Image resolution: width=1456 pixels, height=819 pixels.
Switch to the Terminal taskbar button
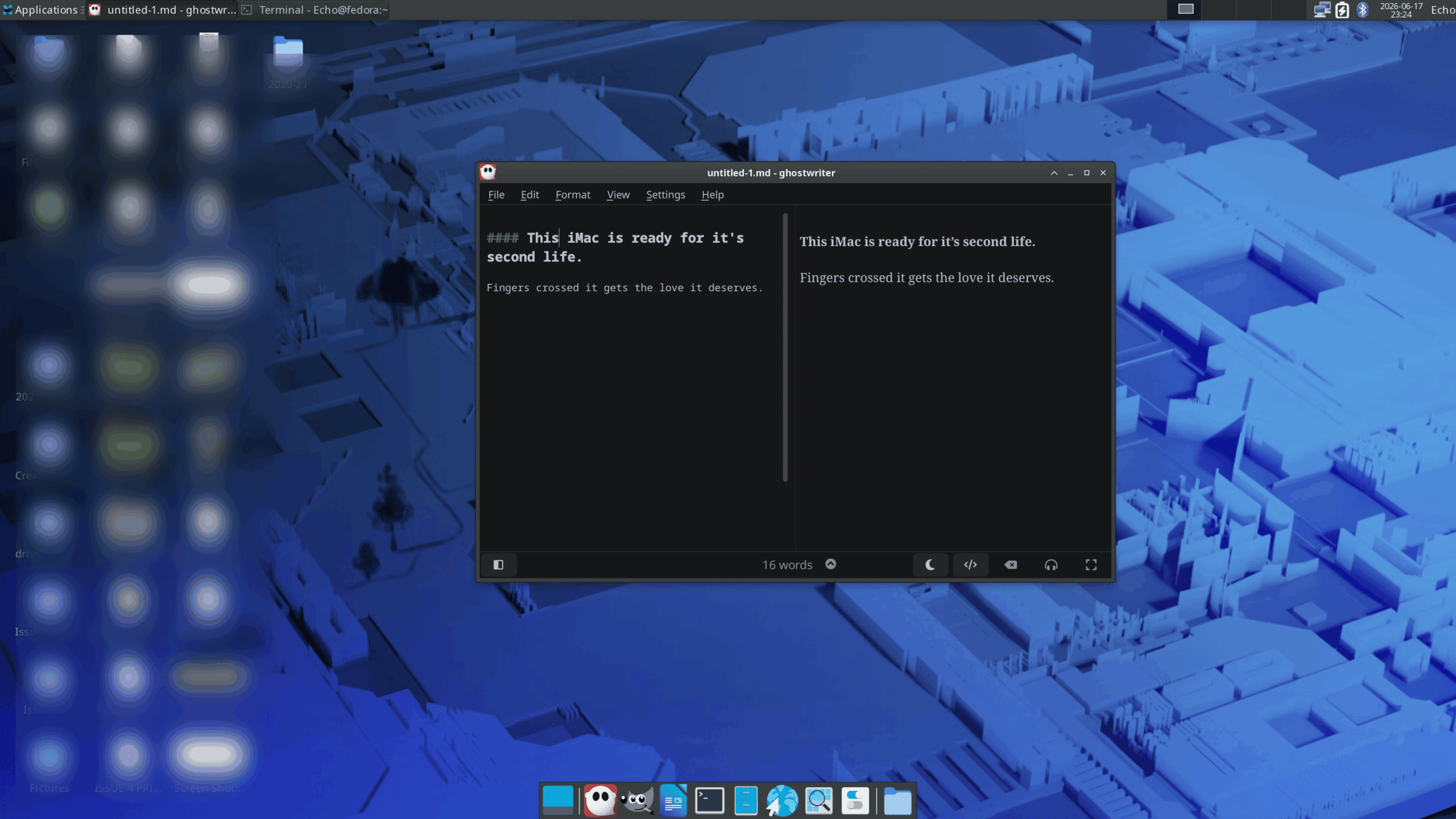point(315,10)
